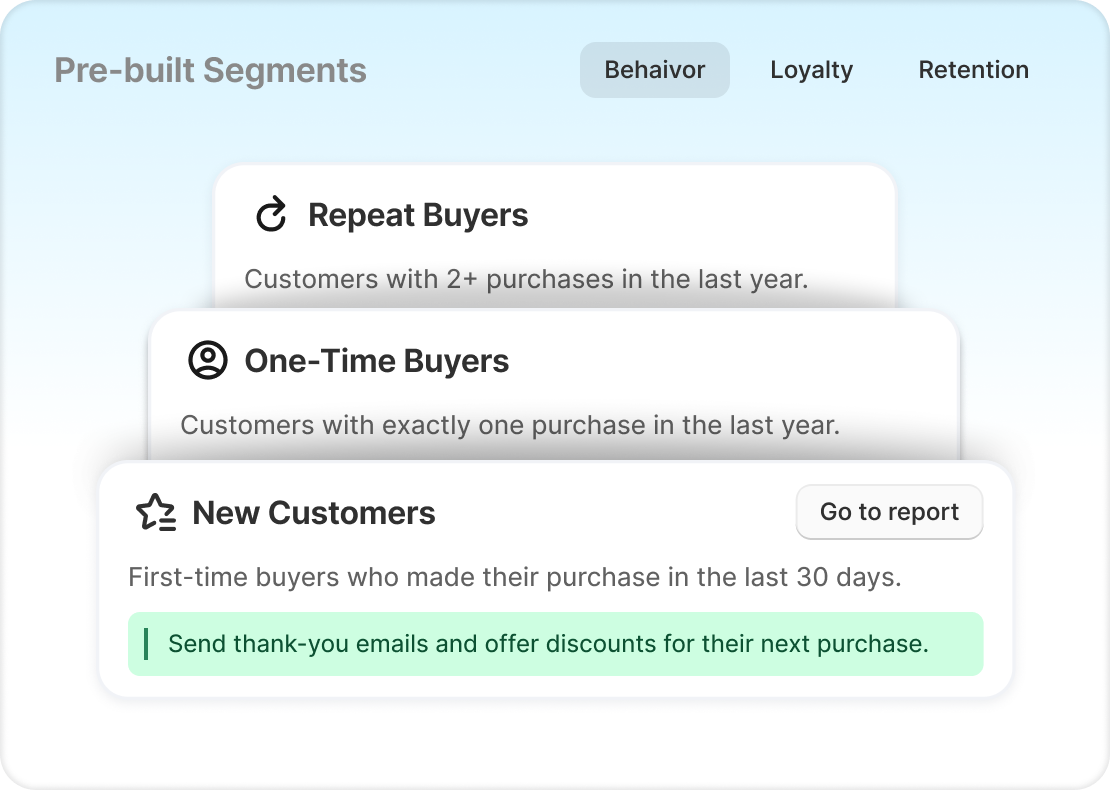Image resolution: width=1110 pixels, height=790 pixels.
Task: Select the Retention tab
Action: click(973, 70)
